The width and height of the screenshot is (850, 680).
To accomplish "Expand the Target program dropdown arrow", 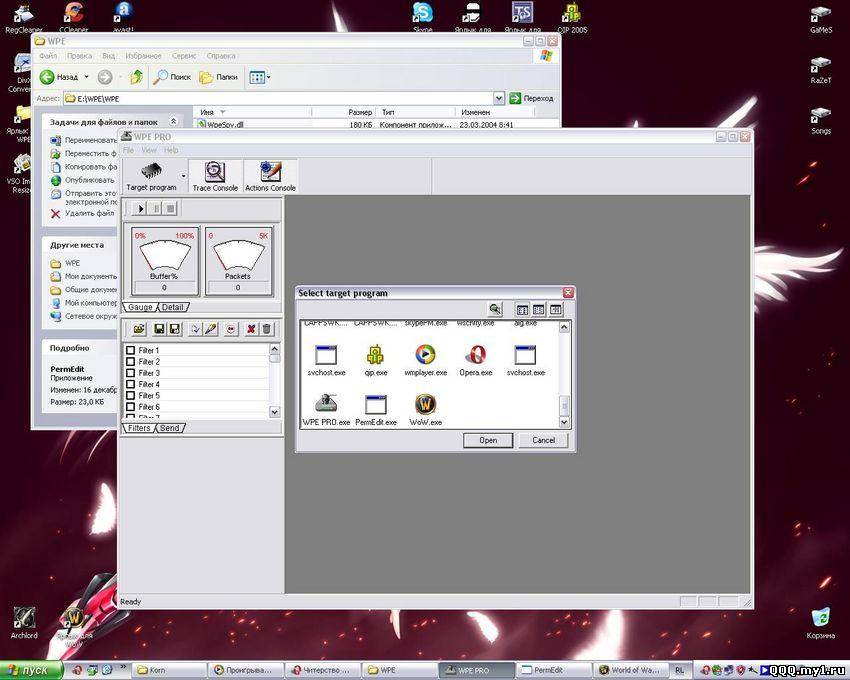I will [x=182, y=176].
